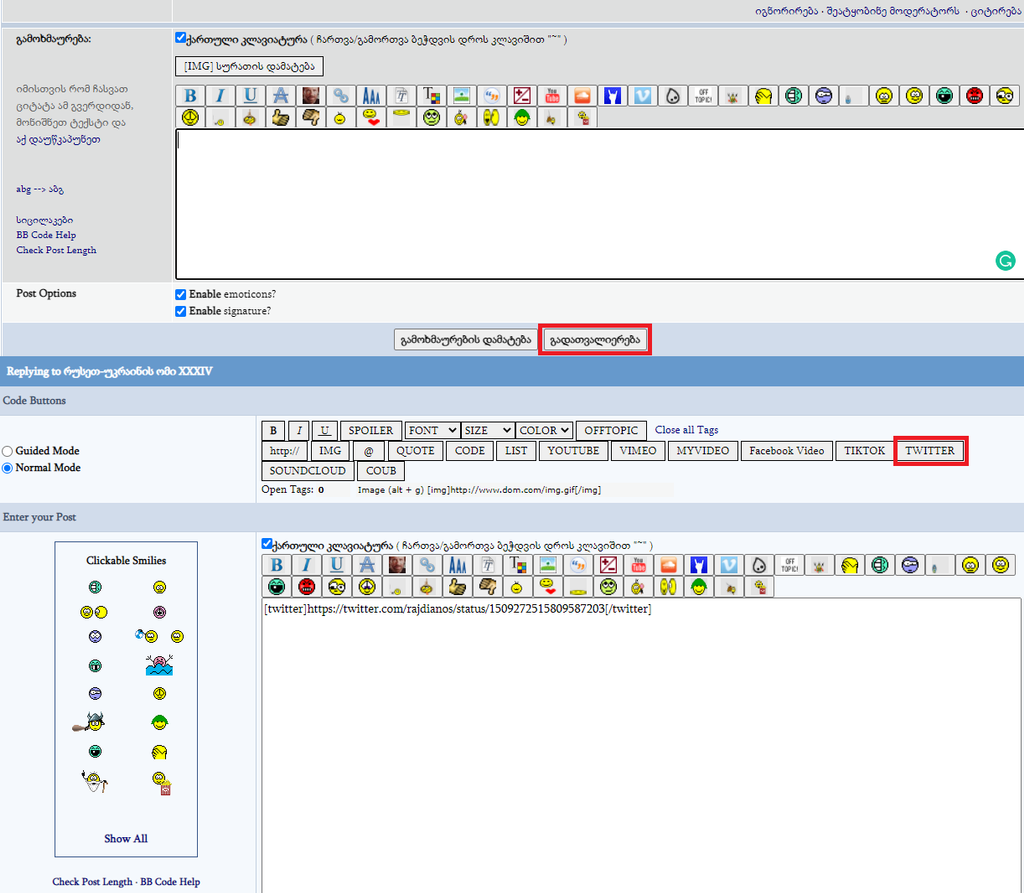Viewport: 1024px width, 893px height.
Task: Click the SoundCloud icon in the top reply toolbar
Action: tap(582, 96)
